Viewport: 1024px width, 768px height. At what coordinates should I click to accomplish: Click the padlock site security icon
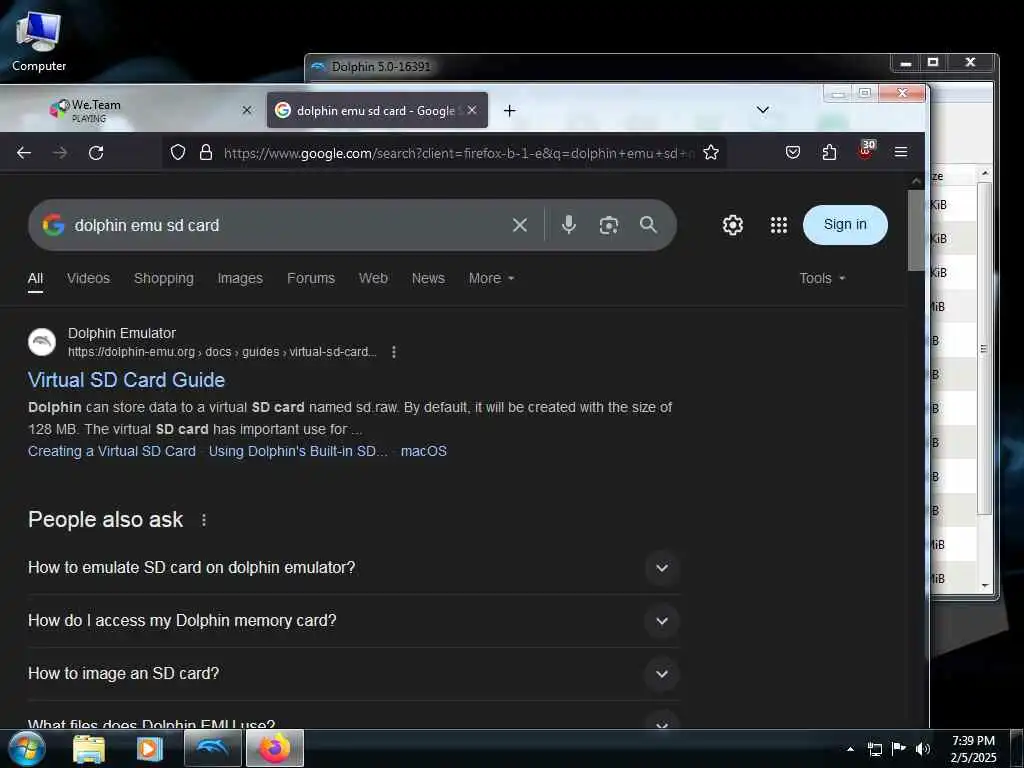[206, 153]
